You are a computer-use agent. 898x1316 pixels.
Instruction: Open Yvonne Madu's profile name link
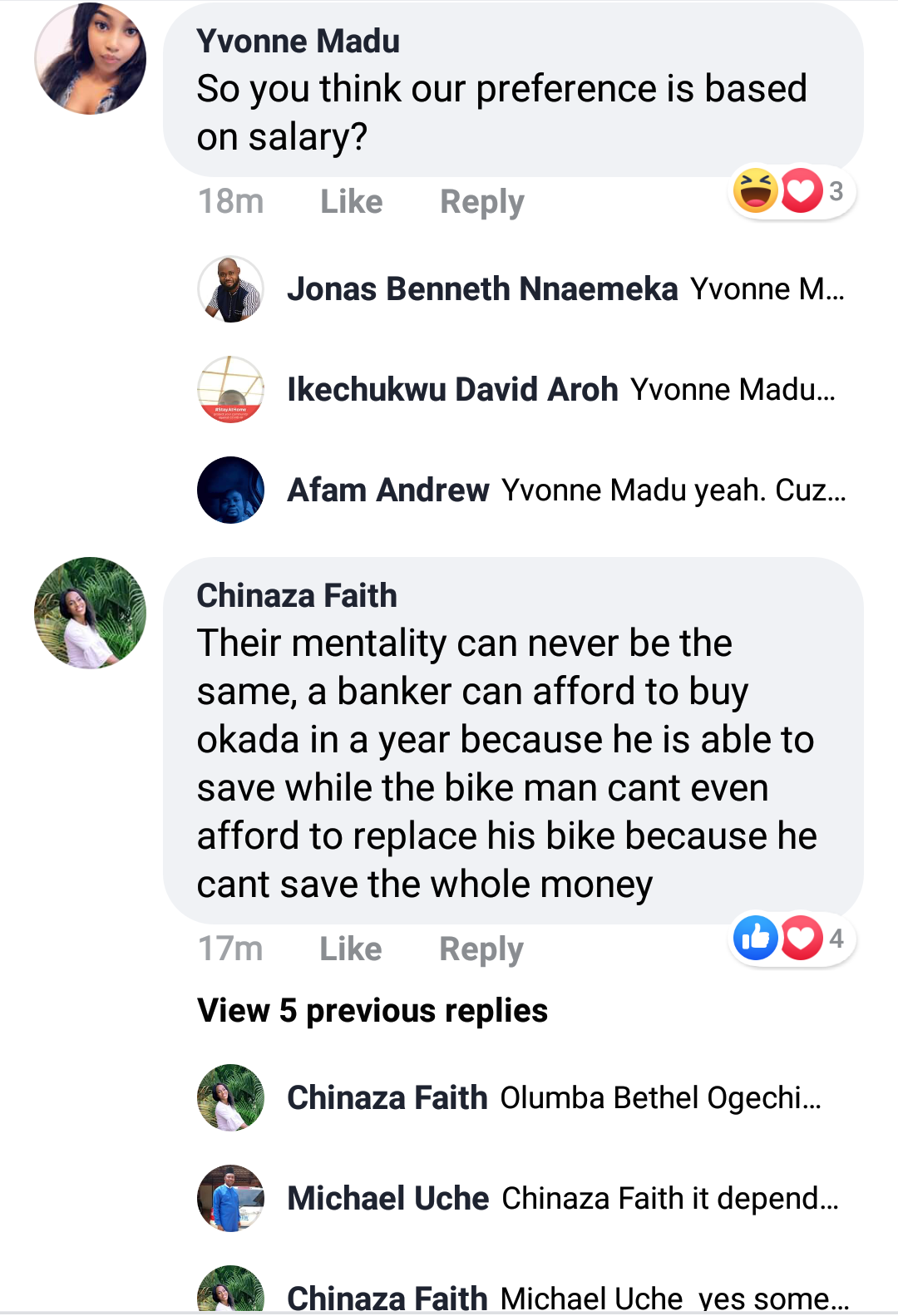coord(298,42)
